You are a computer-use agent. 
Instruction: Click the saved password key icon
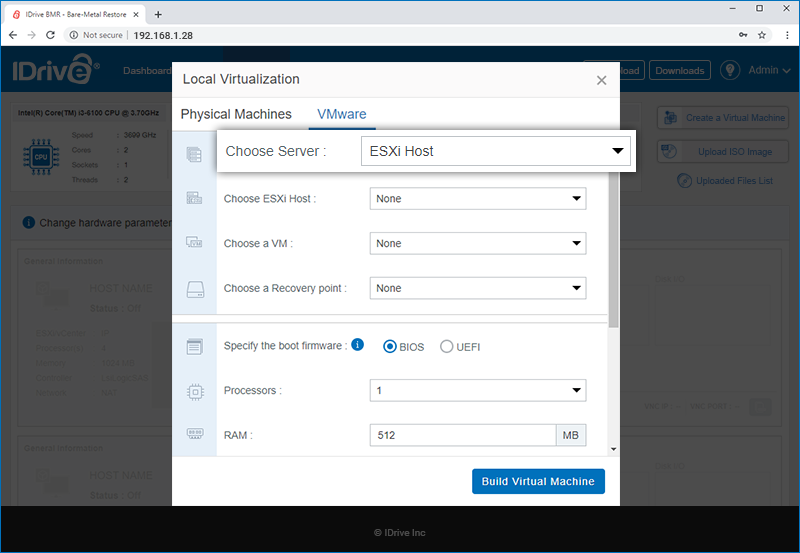coord(743,35)
